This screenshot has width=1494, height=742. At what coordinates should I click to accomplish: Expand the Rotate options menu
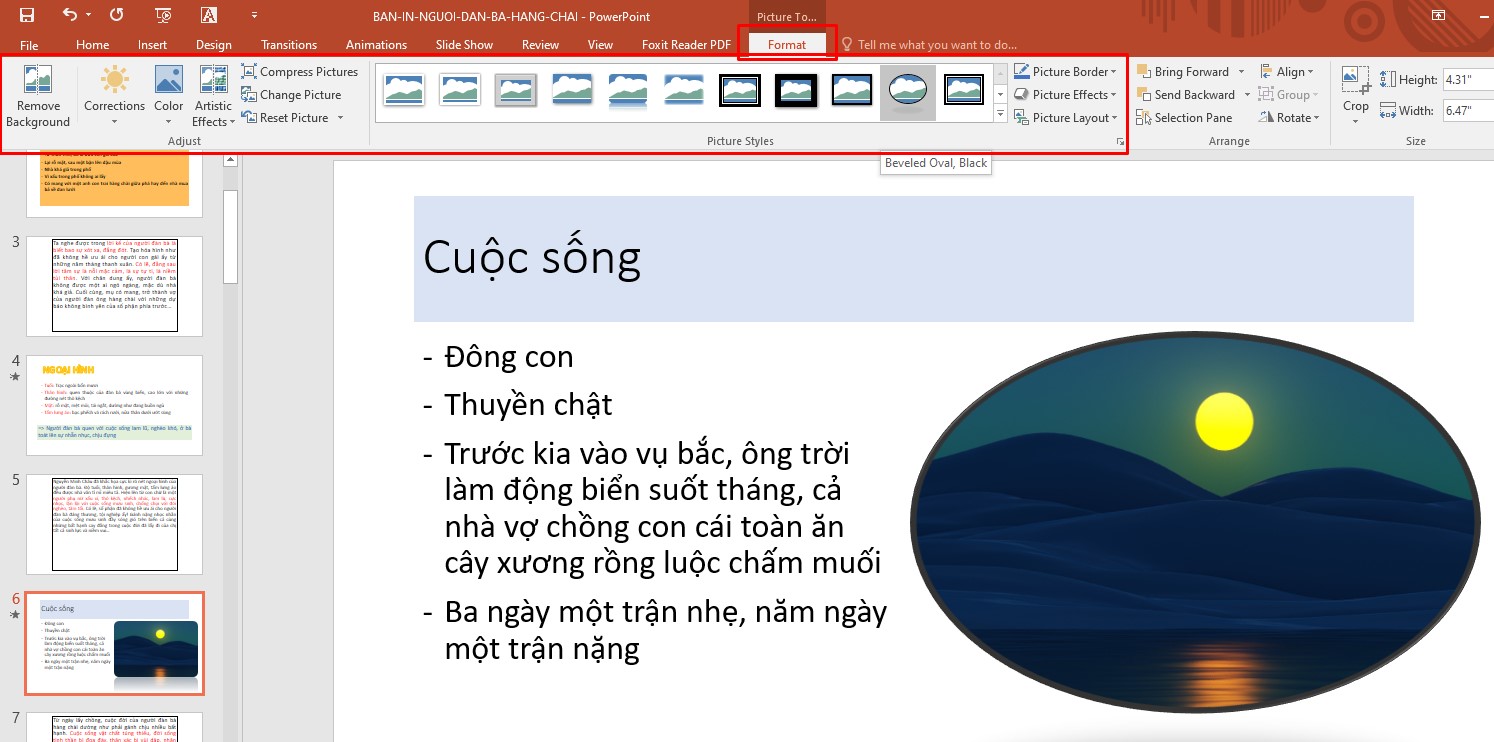(1289, 117)
